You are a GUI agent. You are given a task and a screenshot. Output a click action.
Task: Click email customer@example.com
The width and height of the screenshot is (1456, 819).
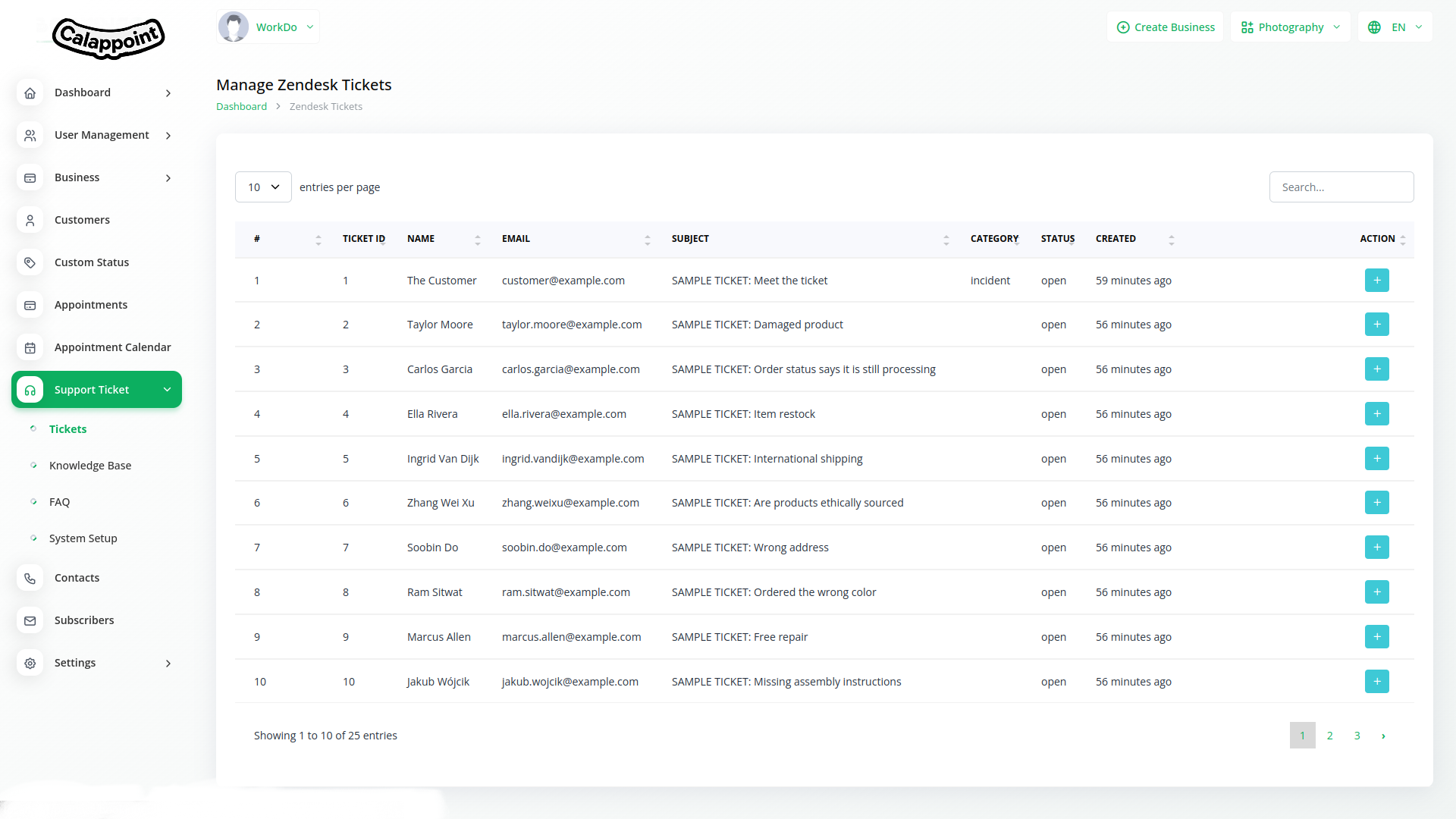563,281
